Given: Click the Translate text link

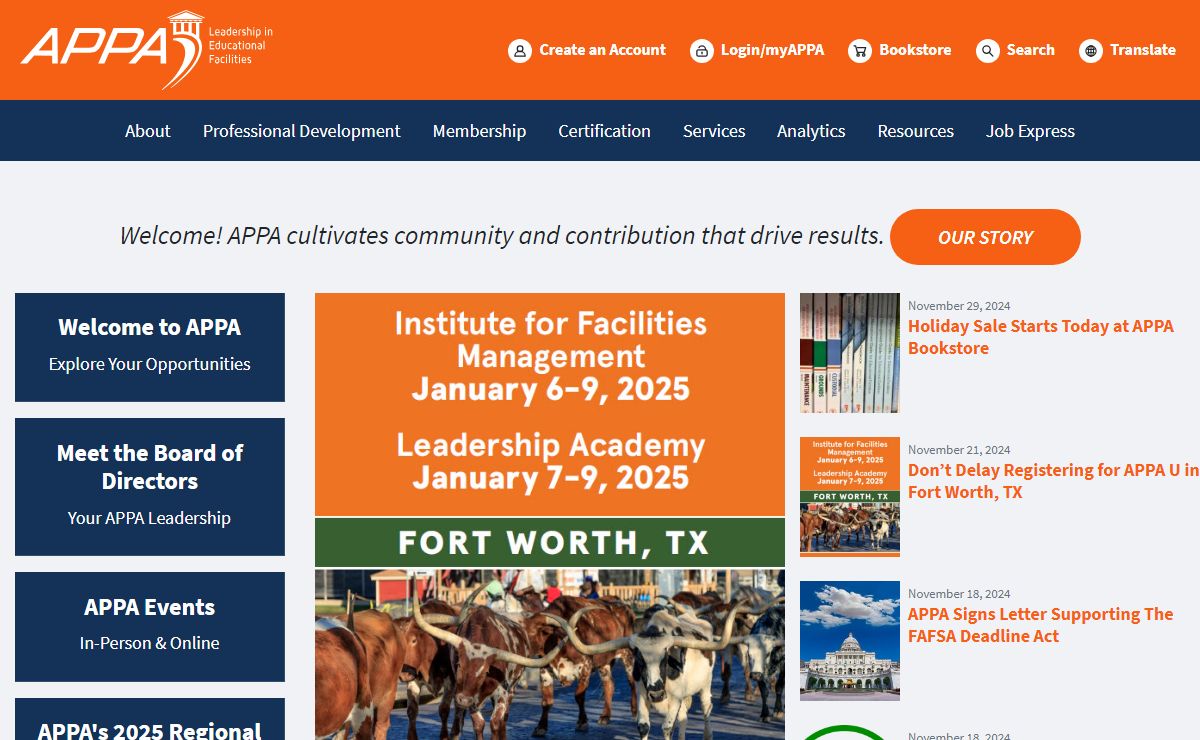Looking at the screenshot, I should click(x=1143, y=50).
